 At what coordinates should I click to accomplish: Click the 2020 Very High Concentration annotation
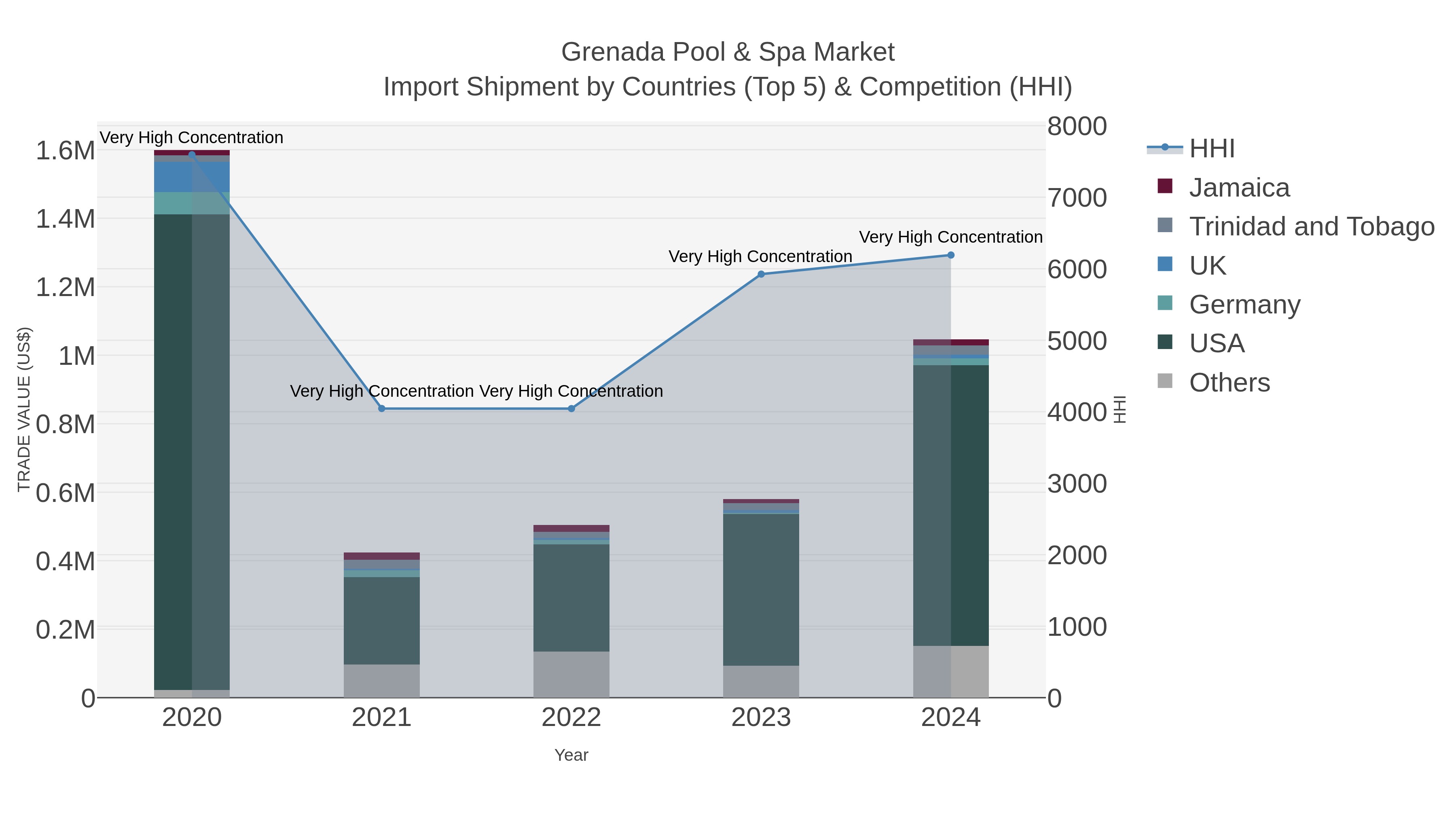click(192, 138)
